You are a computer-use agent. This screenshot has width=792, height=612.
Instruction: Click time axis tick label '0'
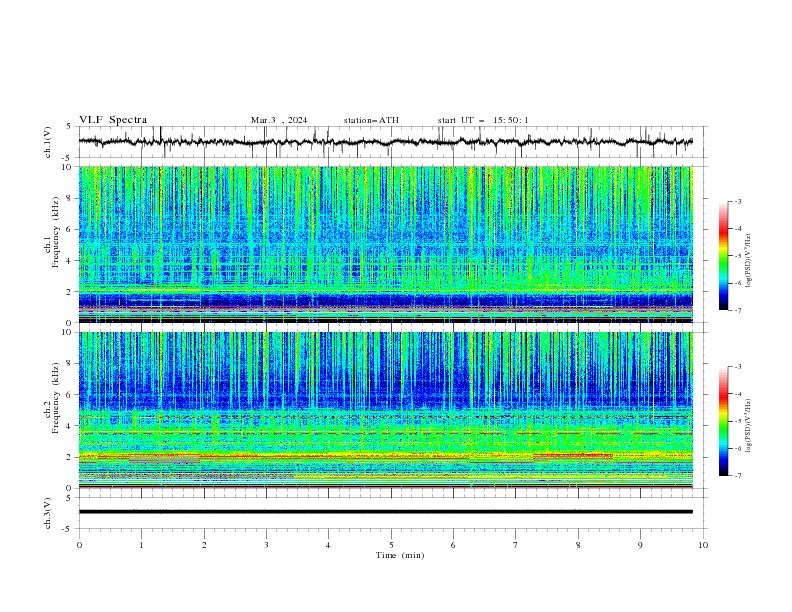point(79,545)
